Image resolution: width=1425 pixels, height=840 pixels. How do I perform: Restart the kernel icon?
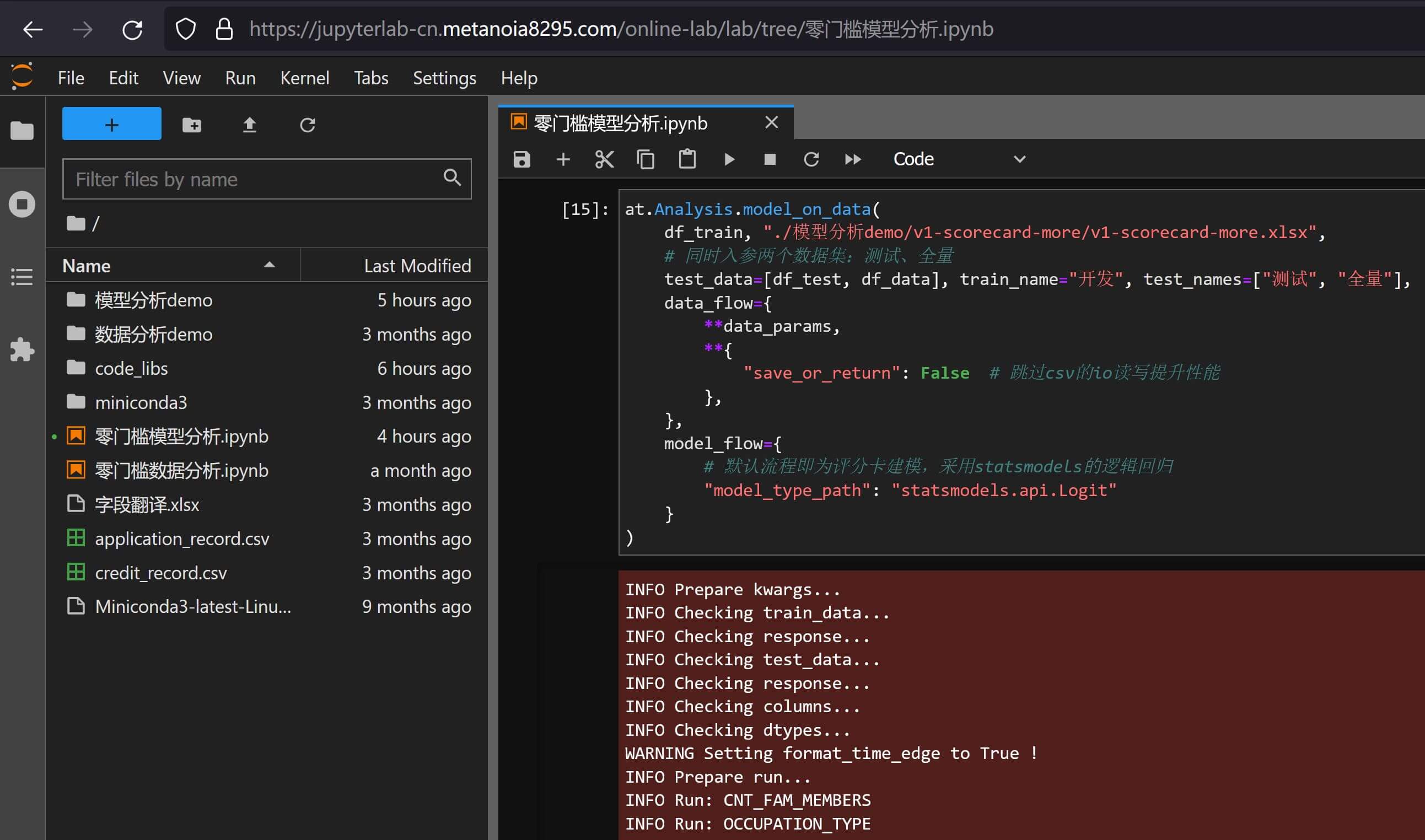click(811, 160)
